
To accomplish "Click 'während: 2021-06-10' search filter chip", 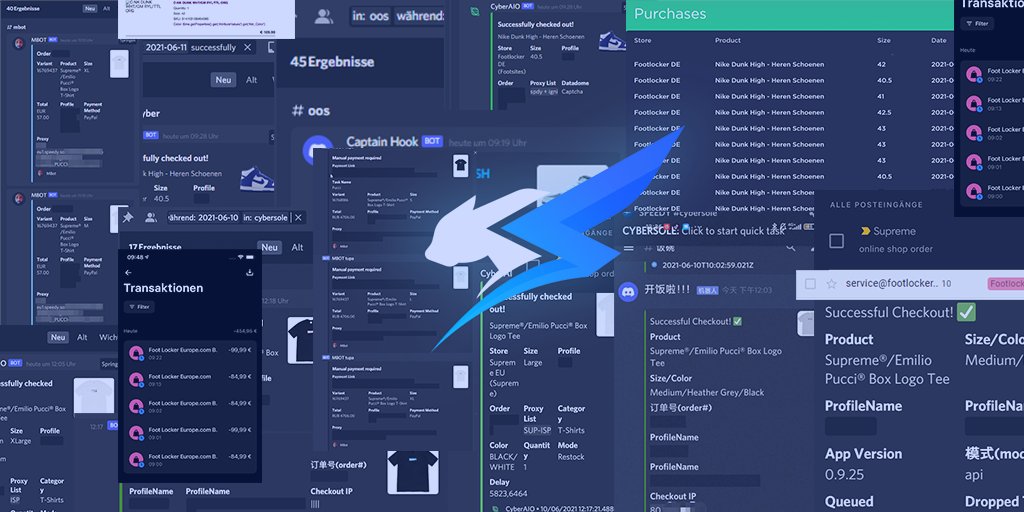I will click(202, 217).
